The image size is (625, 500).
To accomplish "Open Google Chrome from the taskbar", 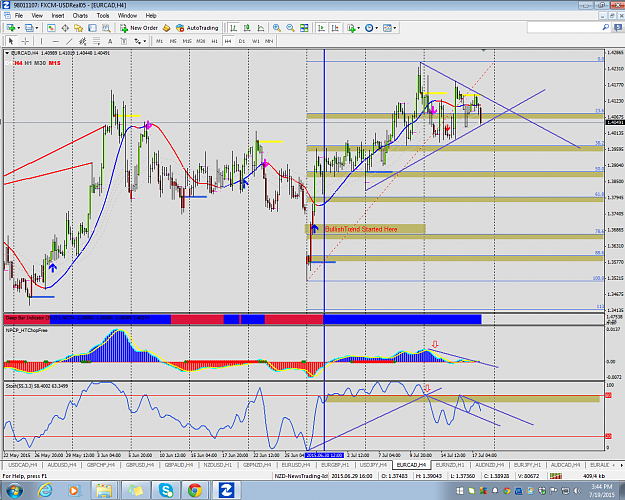I will pyautogui.click(x=195, y=490).
